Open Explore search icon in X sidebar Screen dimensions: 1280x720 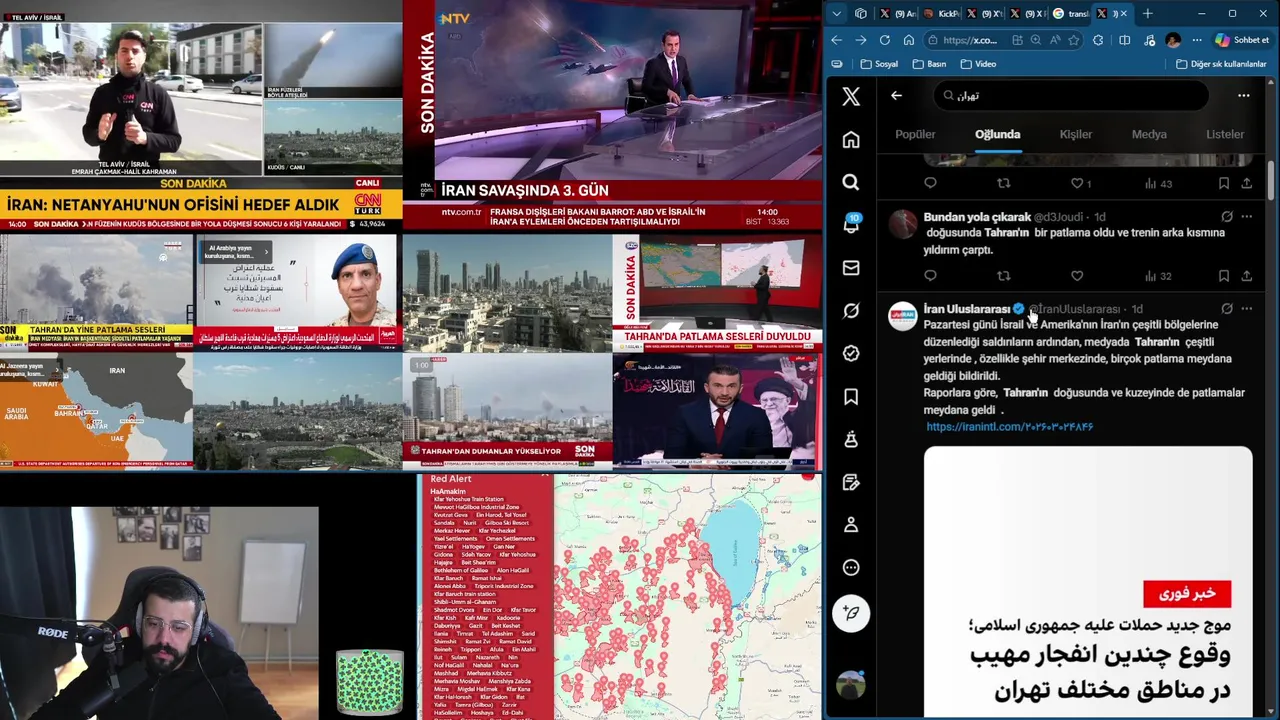[x=851, y=182]
